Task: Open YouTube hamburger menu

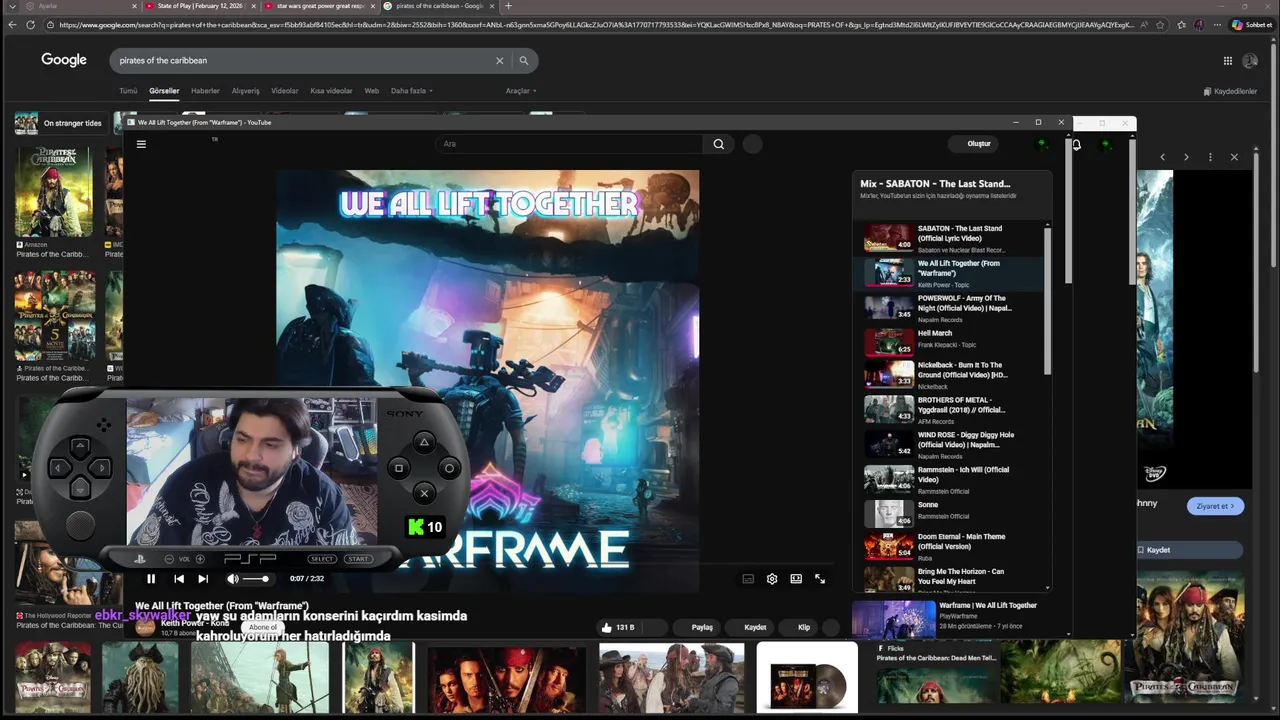Action: point(141,144)
